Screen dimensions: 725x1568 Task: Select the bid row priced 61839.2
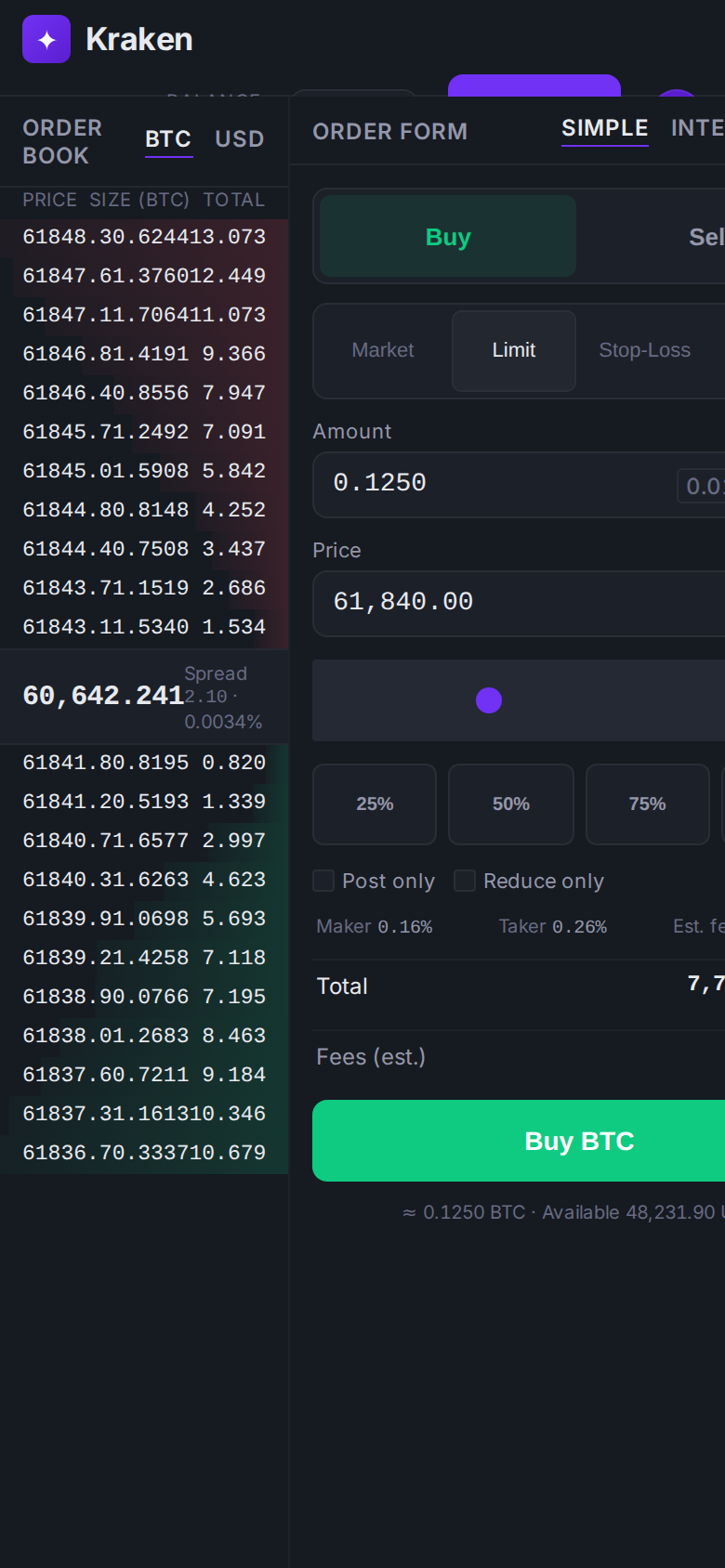(x=144, y=958)
